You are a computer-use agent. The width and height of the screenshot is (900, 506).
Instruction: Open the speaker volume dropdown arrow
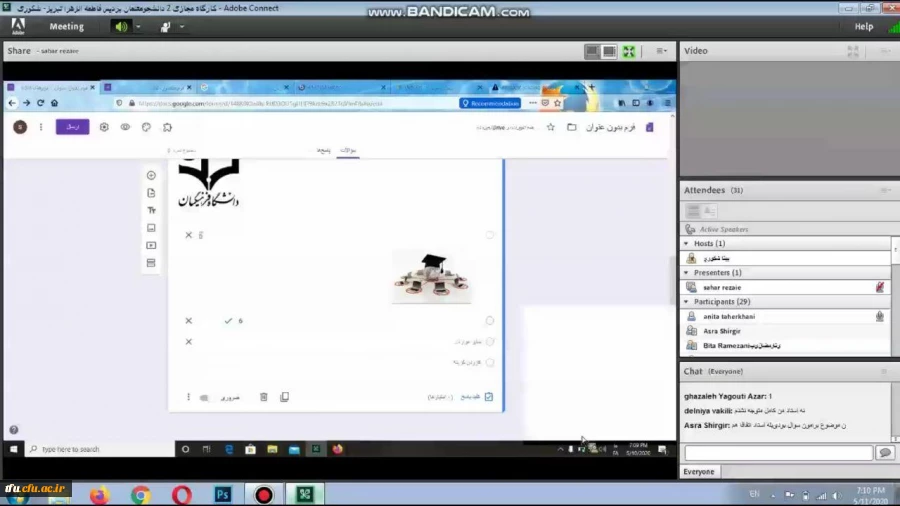[138, 27]
